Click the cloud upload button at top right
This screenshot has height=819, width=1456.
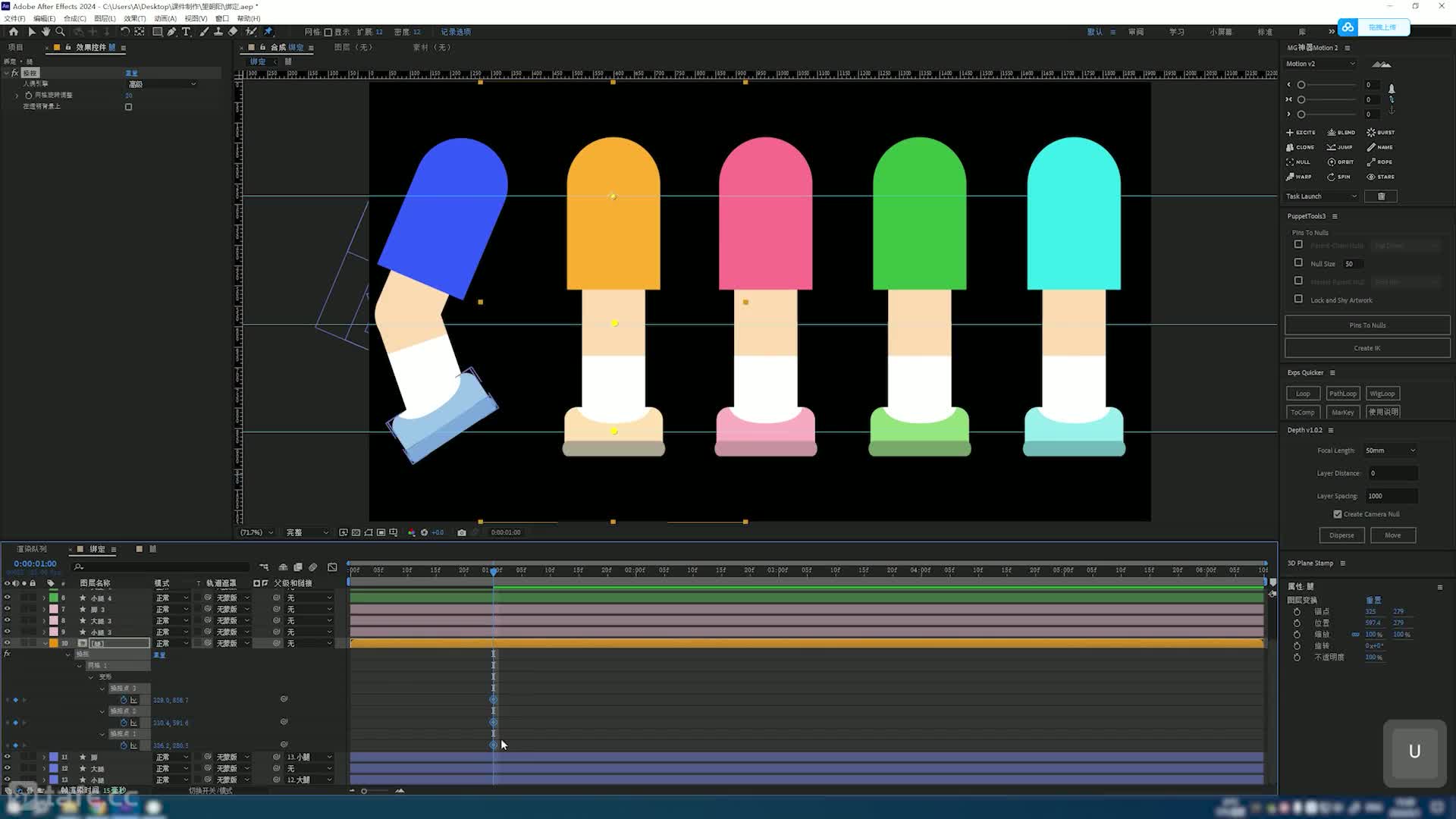coord(1373,27)
